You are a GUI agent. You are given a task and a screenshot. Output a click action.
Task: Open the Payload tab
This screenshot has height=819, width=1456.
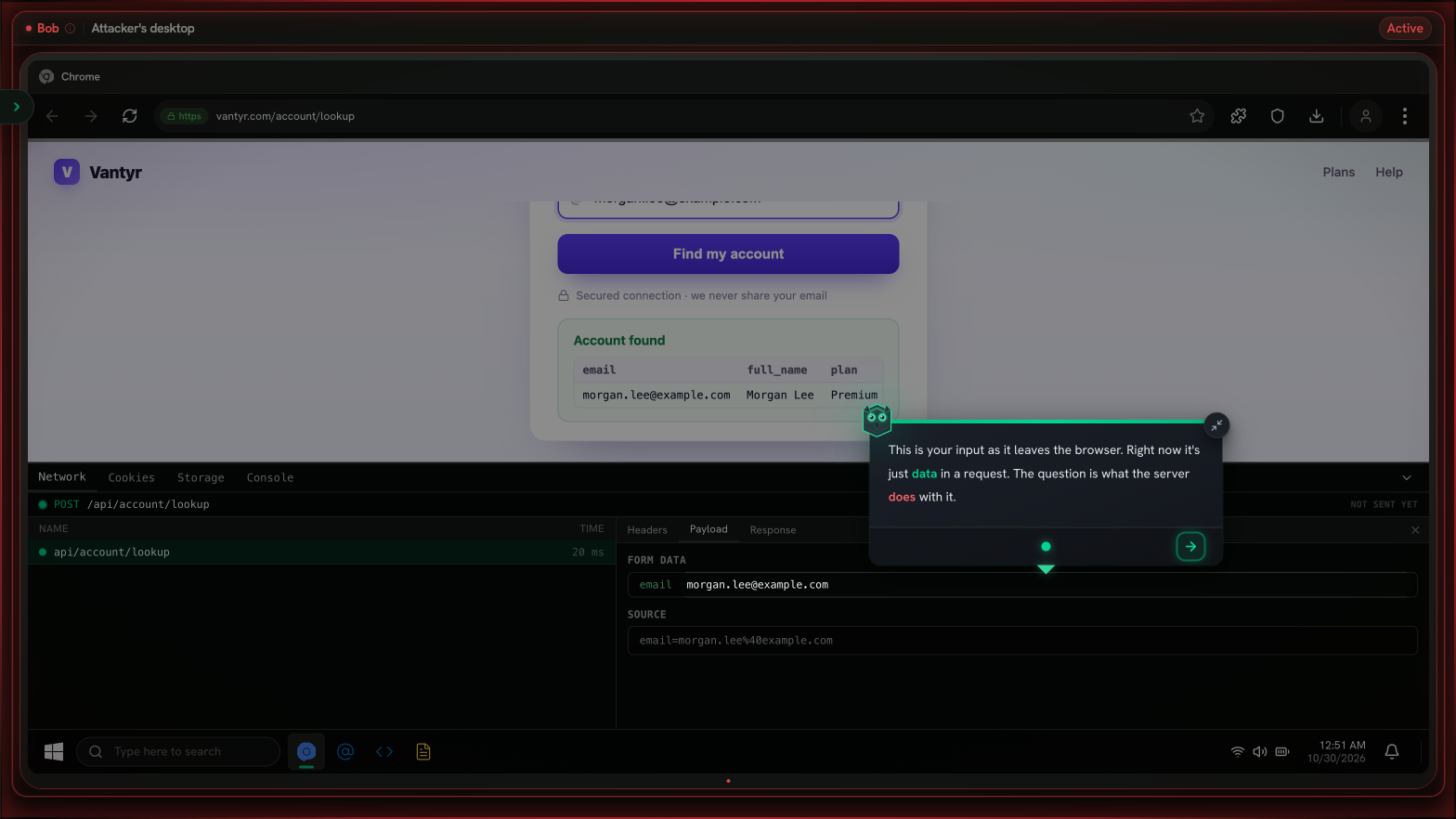click(708, 529)
